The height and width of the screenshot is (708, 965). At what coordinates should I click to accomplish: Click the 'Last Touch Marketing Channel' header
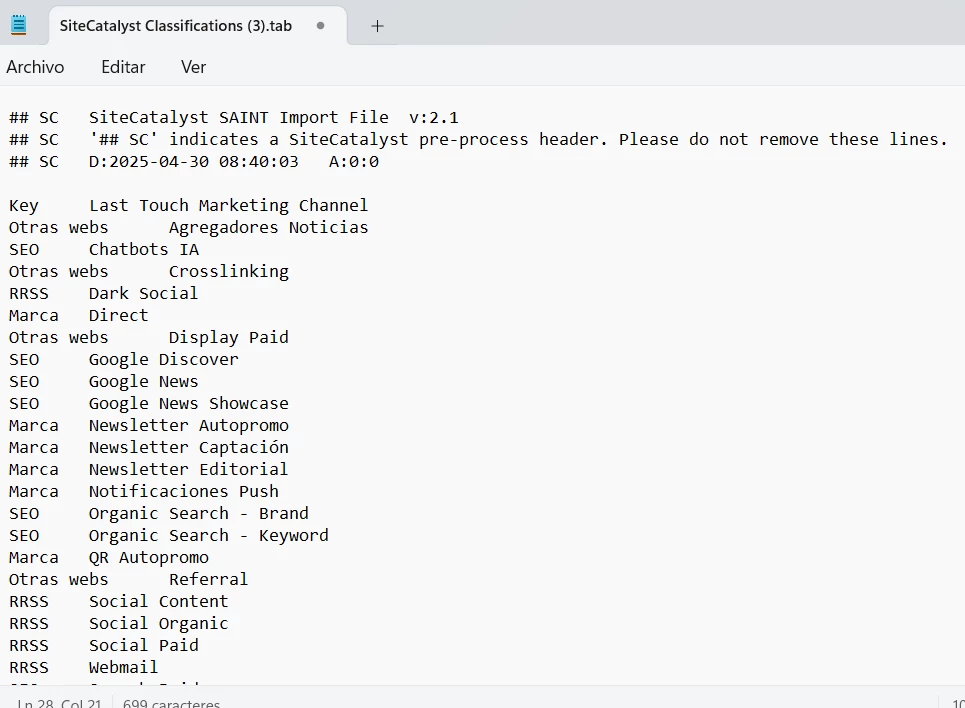coord(228,206)
